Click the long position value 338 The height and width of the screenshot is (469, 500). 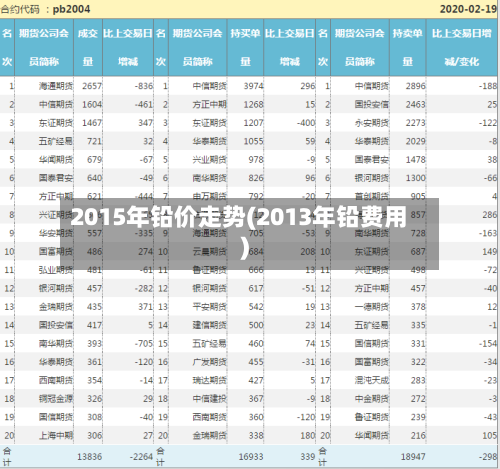[x=256, y=435]
